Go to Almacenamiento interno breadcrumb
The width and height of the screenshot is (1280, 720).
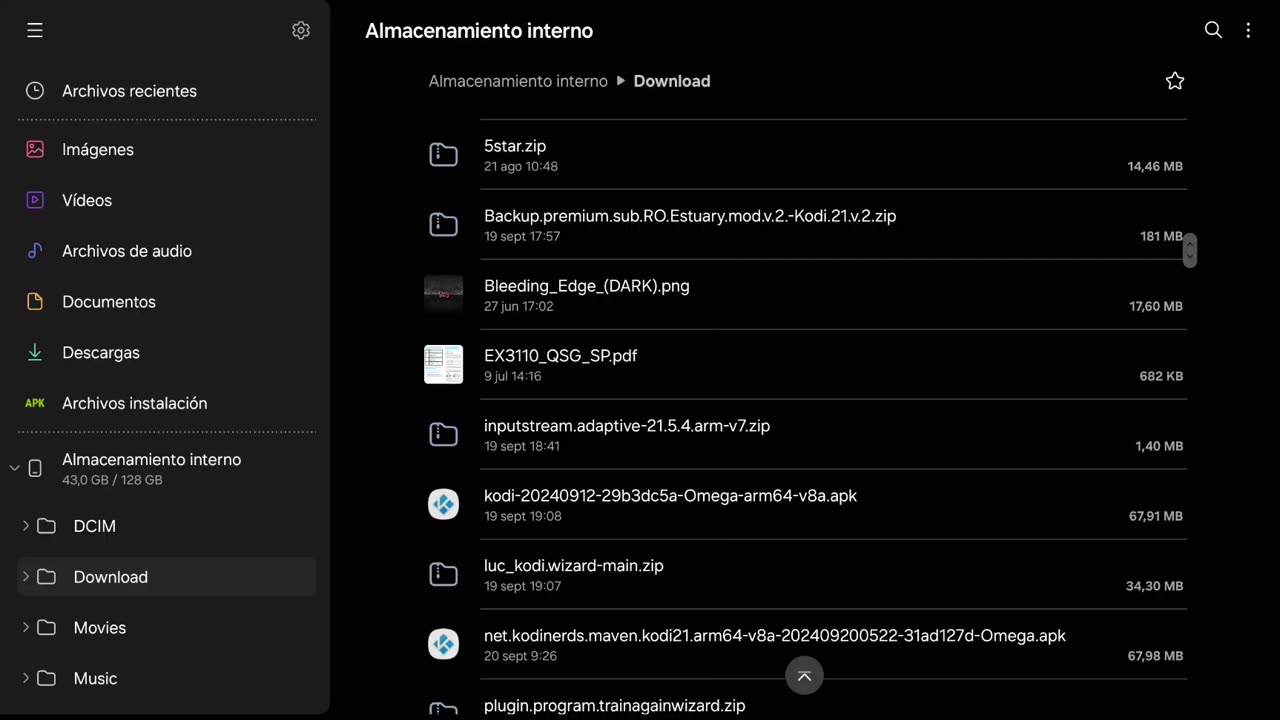point(518,81)
